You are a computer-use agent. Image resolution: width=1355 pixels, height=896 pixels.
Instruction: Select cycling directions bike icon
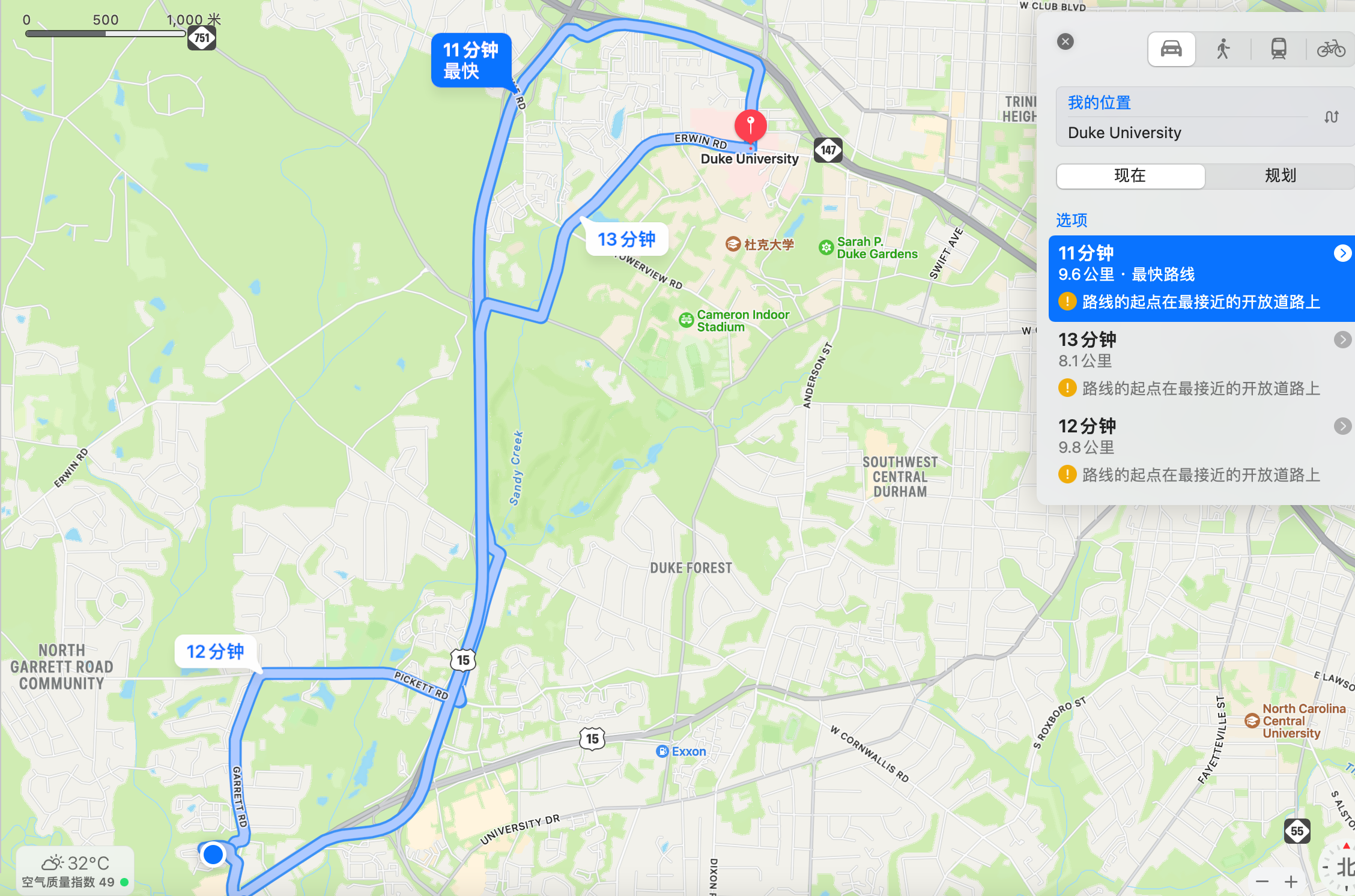(1331, 49)
